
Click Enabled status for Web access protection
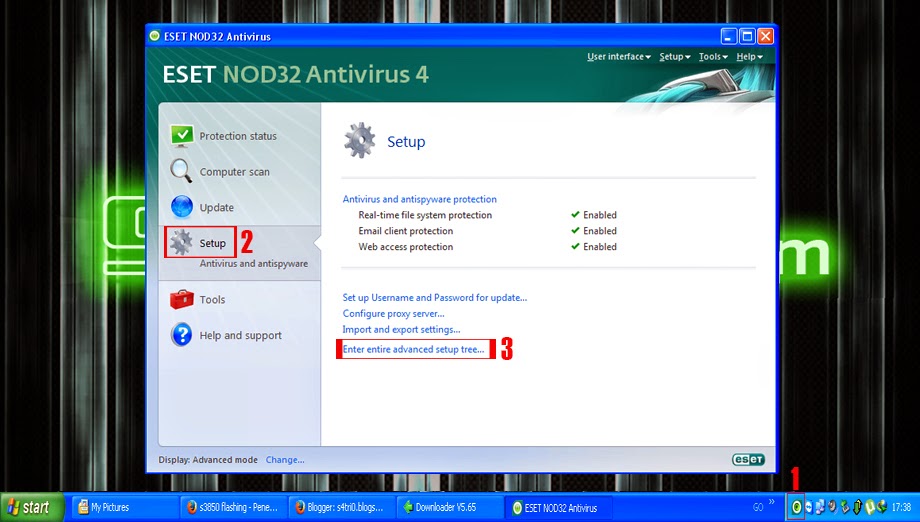(x=594, y=246)
